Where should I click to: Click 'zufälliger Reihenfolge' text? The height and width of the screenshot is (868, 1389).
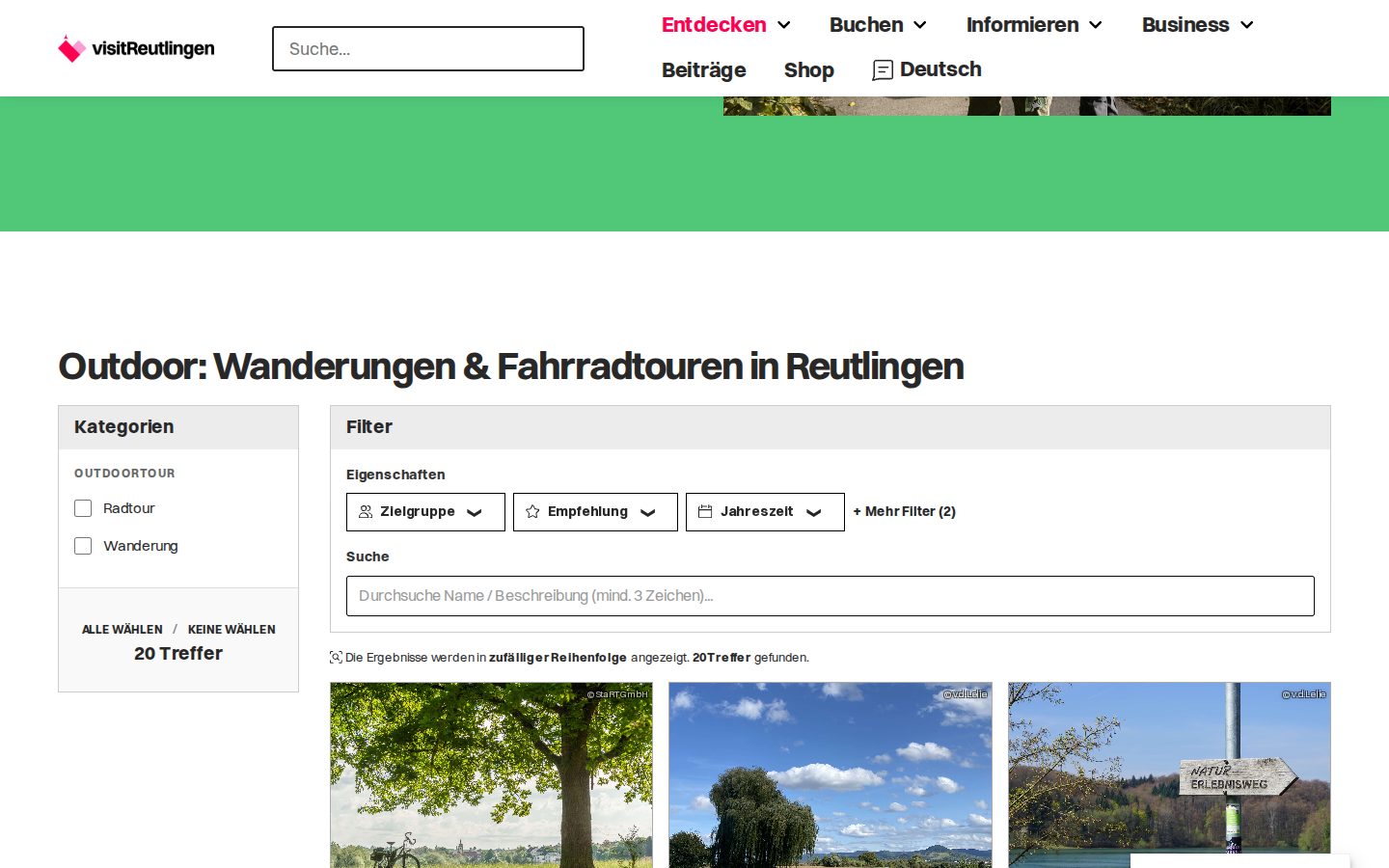click(x=558, y=658)
